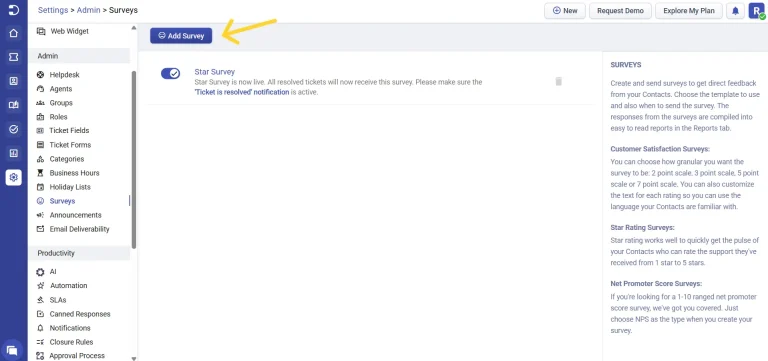This screenshot has width=768, height=361.
Task: Open Announcements in the sidebar
Action: (x=75, y=215)
